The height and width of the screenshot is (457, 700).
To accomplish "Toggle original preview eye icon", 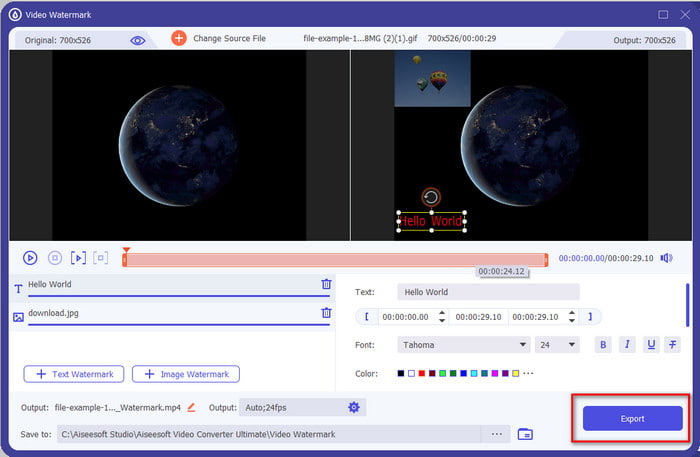I will (138, 39).
